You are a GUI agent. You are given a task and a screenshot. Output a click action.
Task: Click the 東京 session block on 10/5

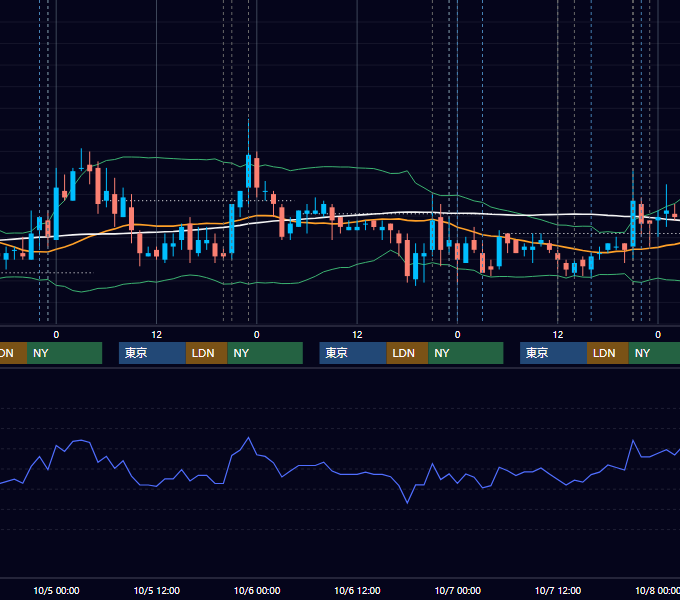pos(153,353)
